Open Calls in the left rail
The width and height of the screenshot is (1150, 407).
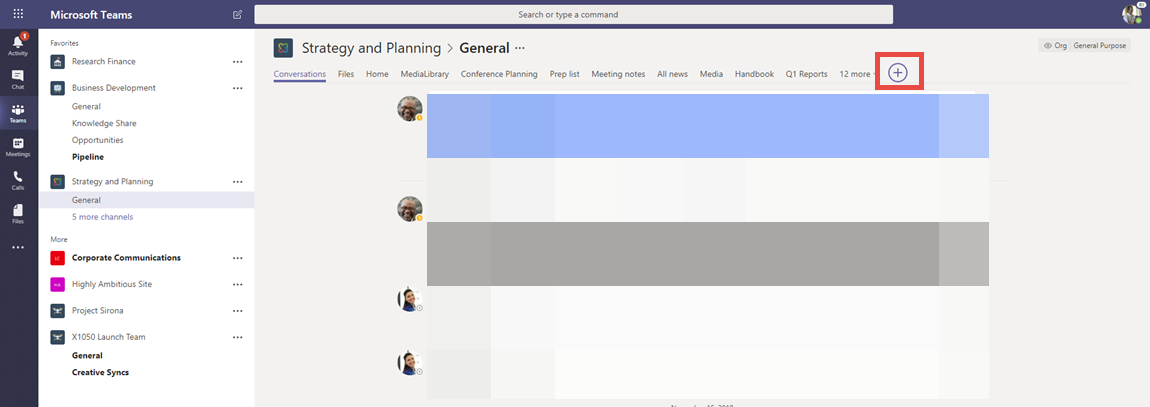[18, 179]
